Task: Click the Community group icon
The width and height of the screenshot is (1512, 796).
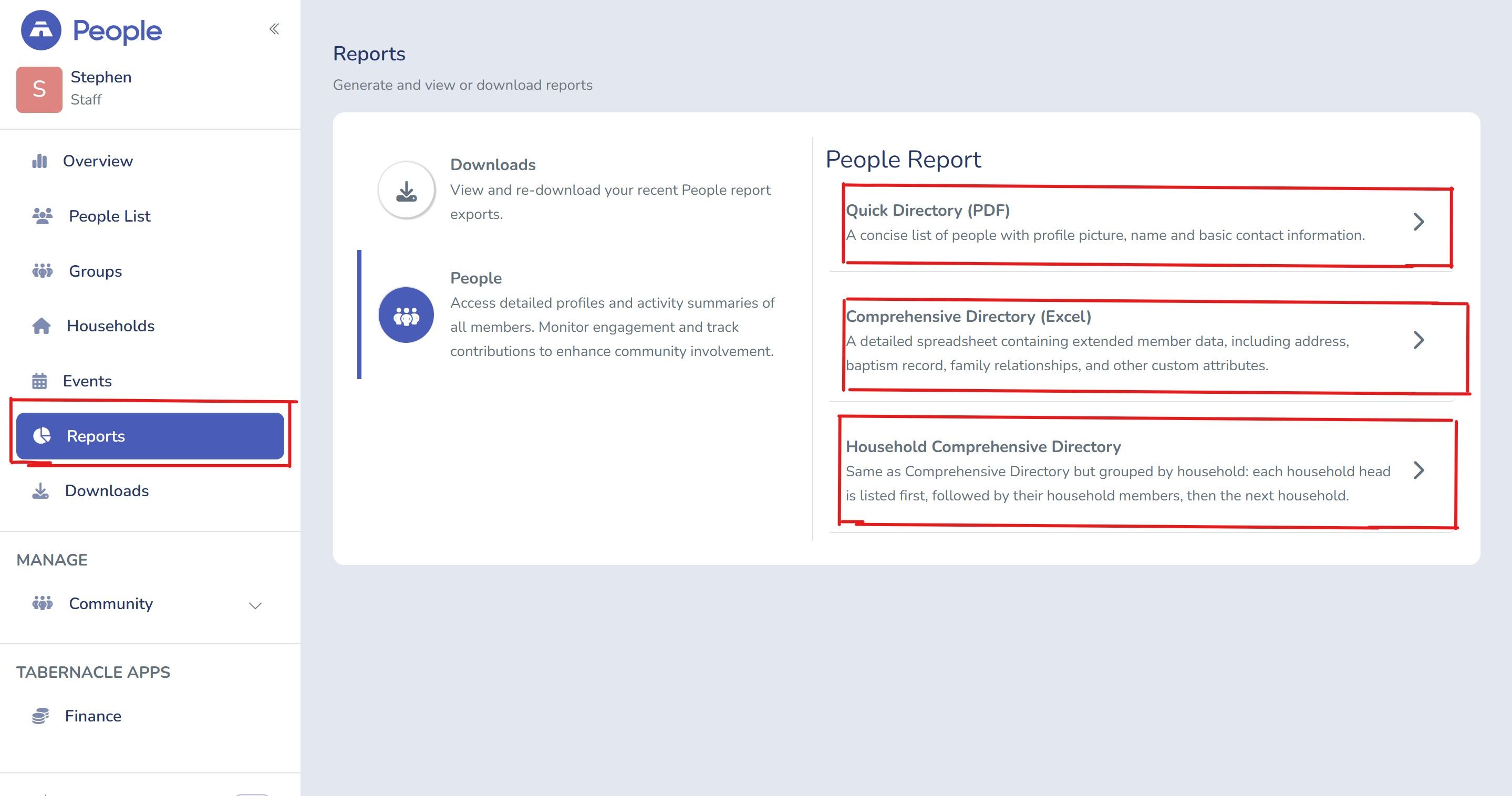Action: pos(42,603)
